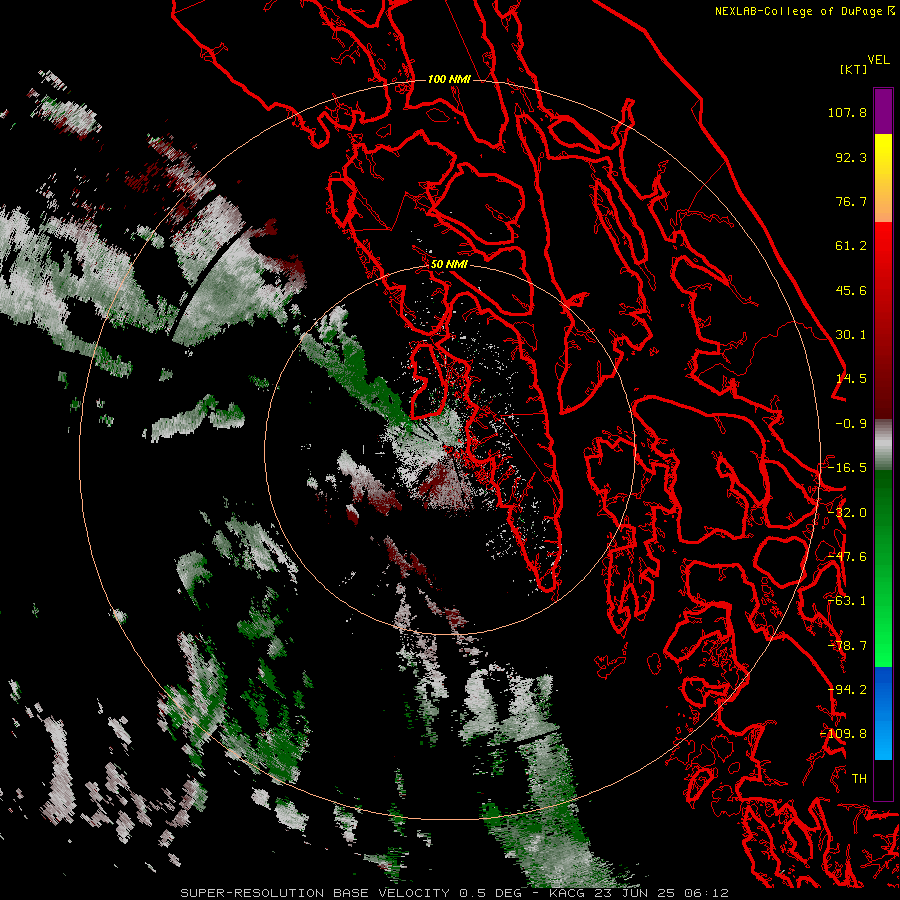This screenshot has height=900, width=900.
Task: Click the -47.6 velocity scale value
Action: click(x=847, y=556)
